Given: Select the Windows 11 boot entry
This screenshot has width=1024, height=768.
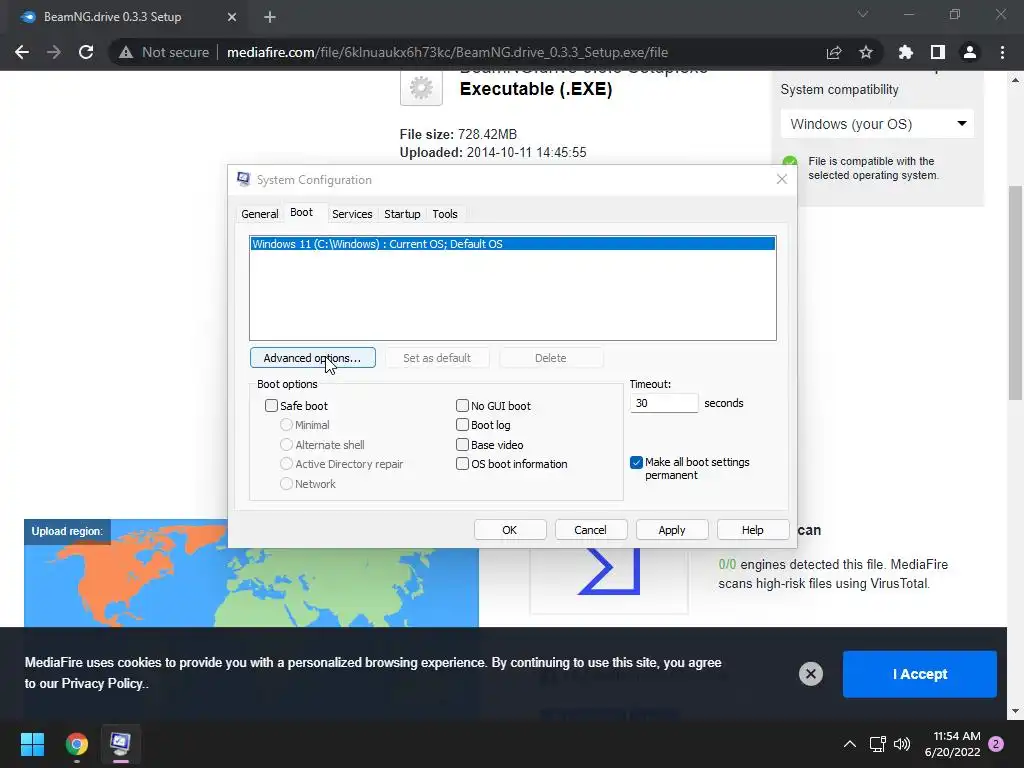Looking at the screenshot, I should click(x=513, y=244).
